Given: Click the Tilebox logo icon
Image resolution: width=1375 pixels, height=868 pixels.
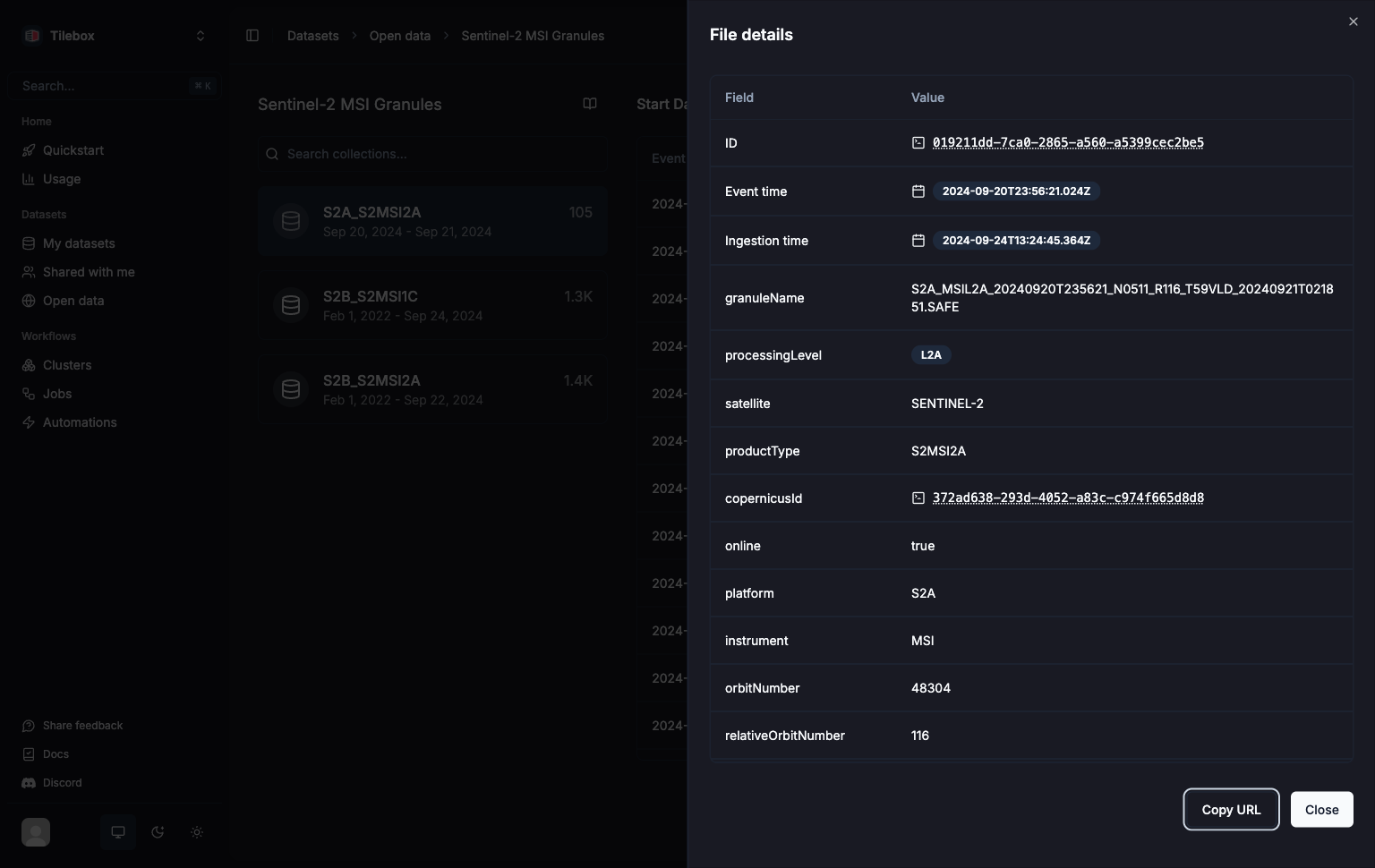Looking at the screenshot, I should [32, 36].
